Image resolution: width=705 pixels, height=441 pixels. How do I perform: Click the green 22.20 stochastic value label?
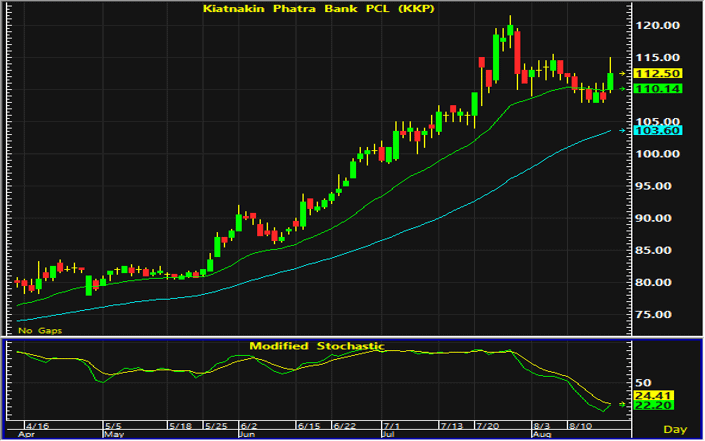[654, 405]
